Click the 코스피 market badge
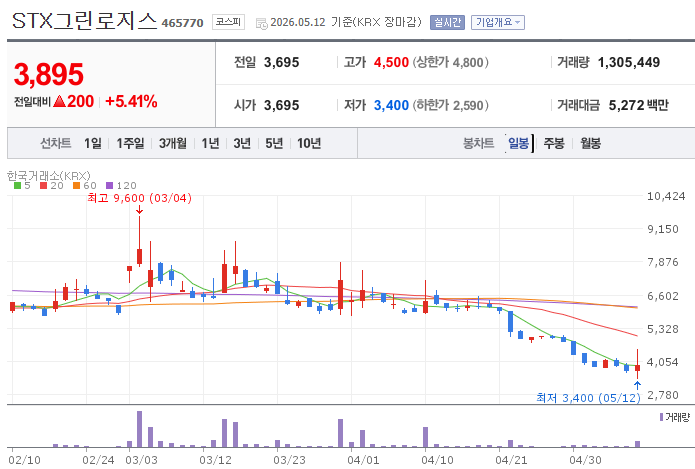 coord(228,22)
